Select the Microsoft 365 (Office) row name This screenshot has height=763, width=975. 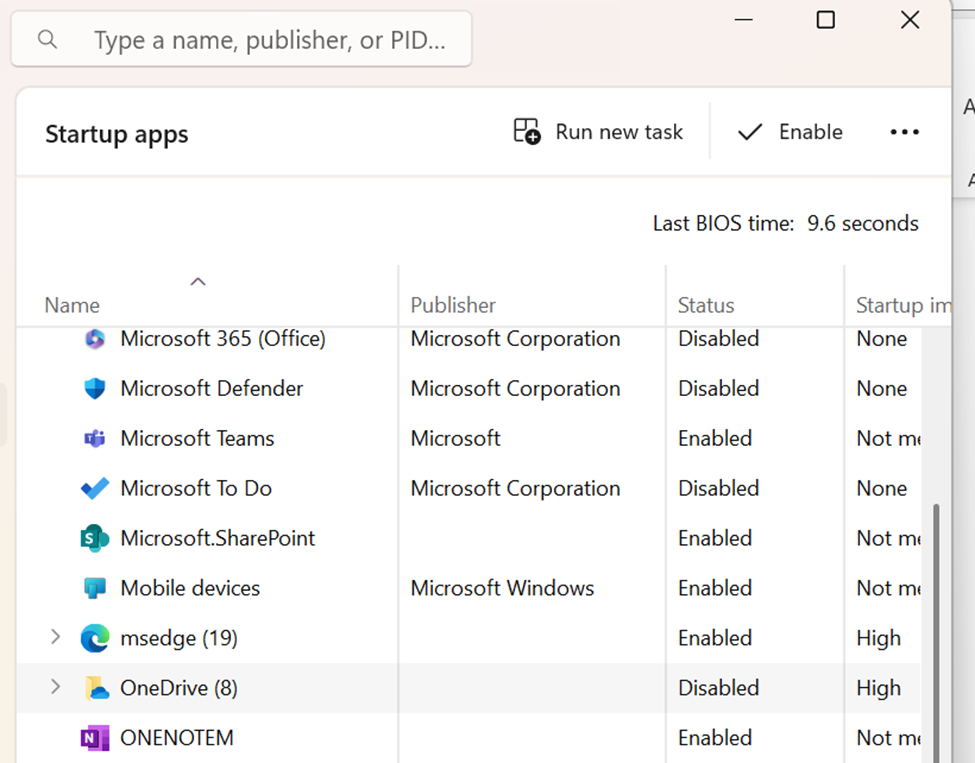[x=223, y=339]
